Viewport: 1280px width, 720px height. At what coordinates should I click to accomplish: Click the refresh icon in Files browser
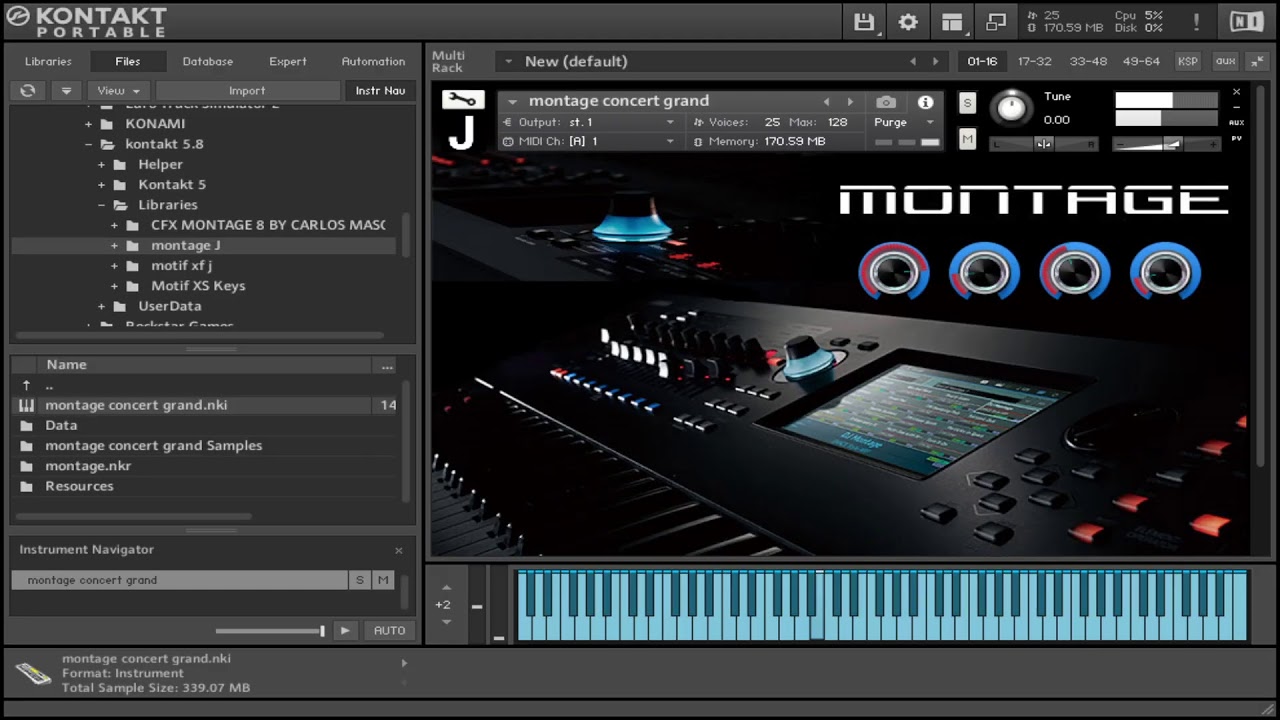tap(28, 90)
